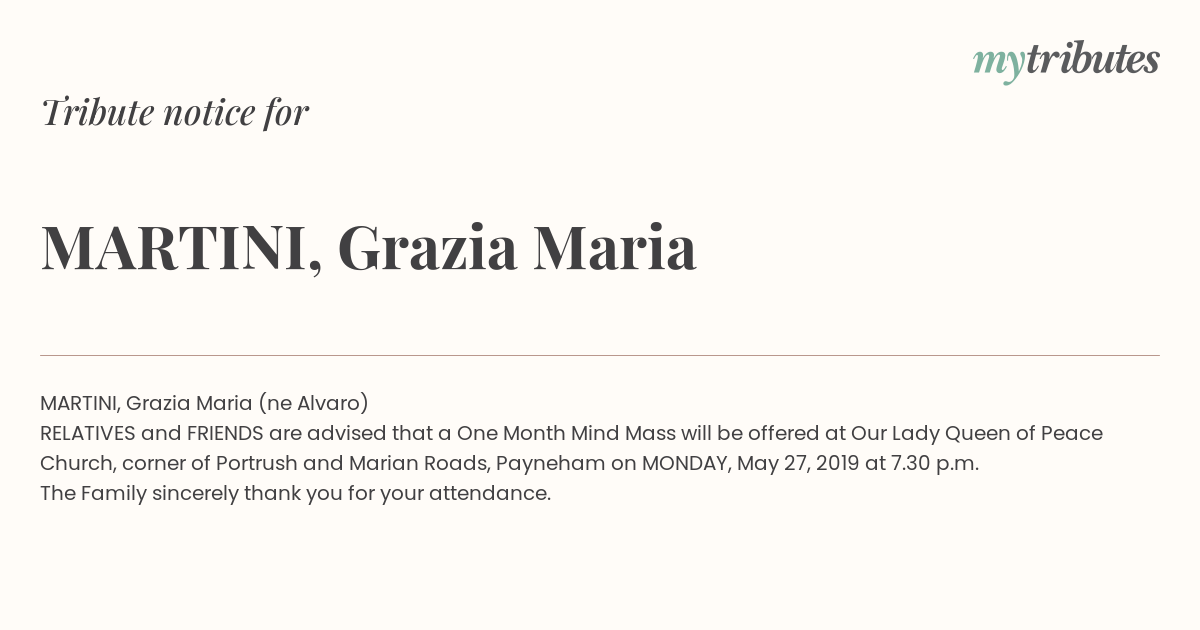Click "The Family sincerely thank you" line
Screen dimensions: 1200x630
[187, 494]
